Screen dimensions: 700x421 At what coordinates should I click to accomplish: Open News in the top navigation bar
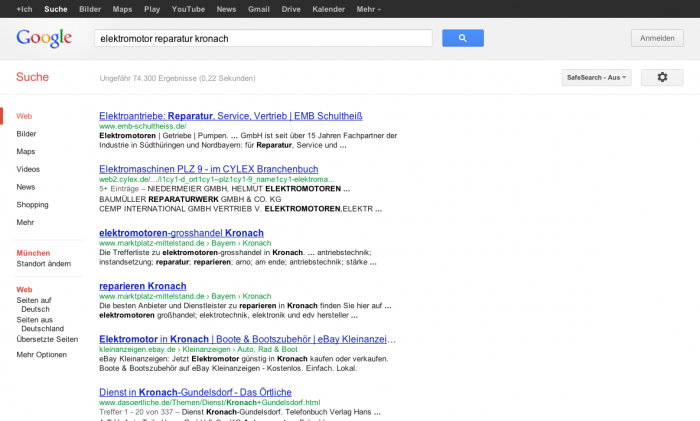pyautogui.click(x=226, y=9)
